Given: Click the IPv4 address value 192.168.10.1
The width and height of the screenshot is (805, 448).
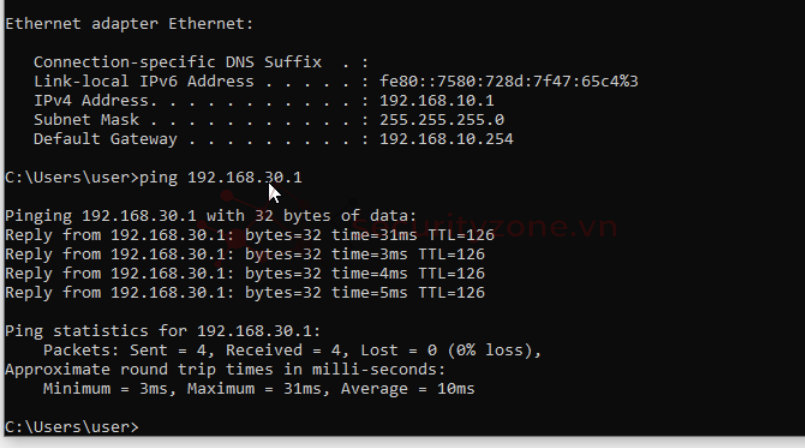Looking at the screenshot, I should pos(436,101).
